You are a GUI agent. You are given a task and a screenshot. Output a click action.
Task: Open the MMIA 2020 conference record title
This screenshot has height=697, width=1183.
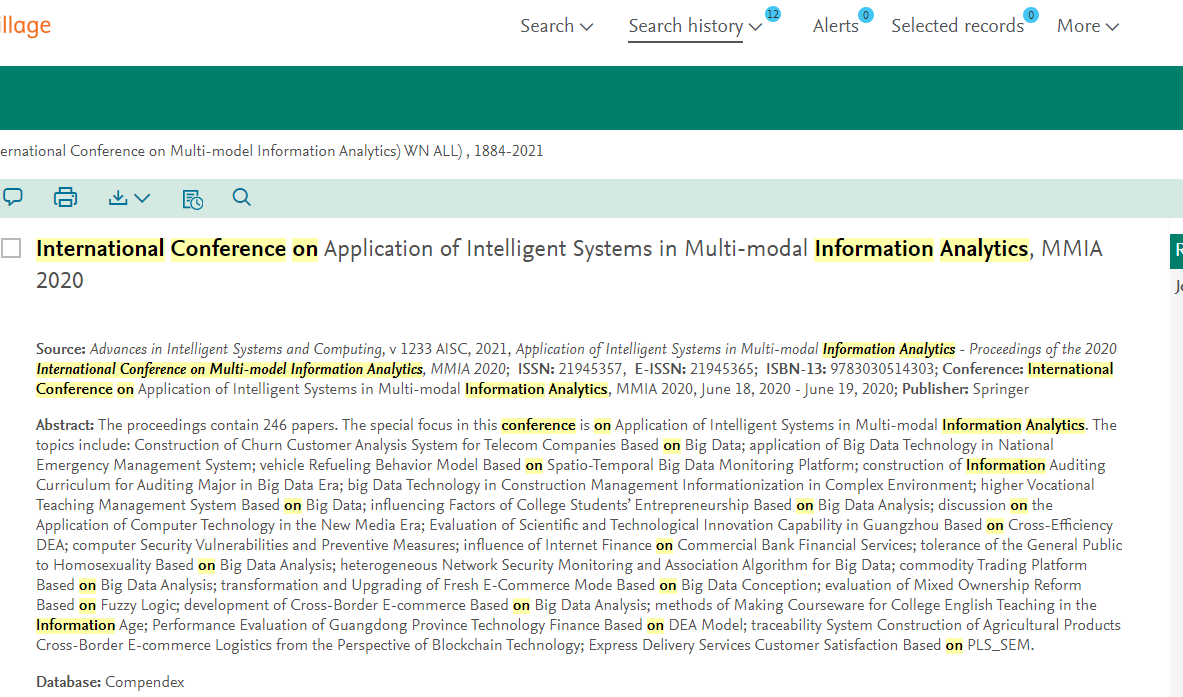click(x=568, y=249)
